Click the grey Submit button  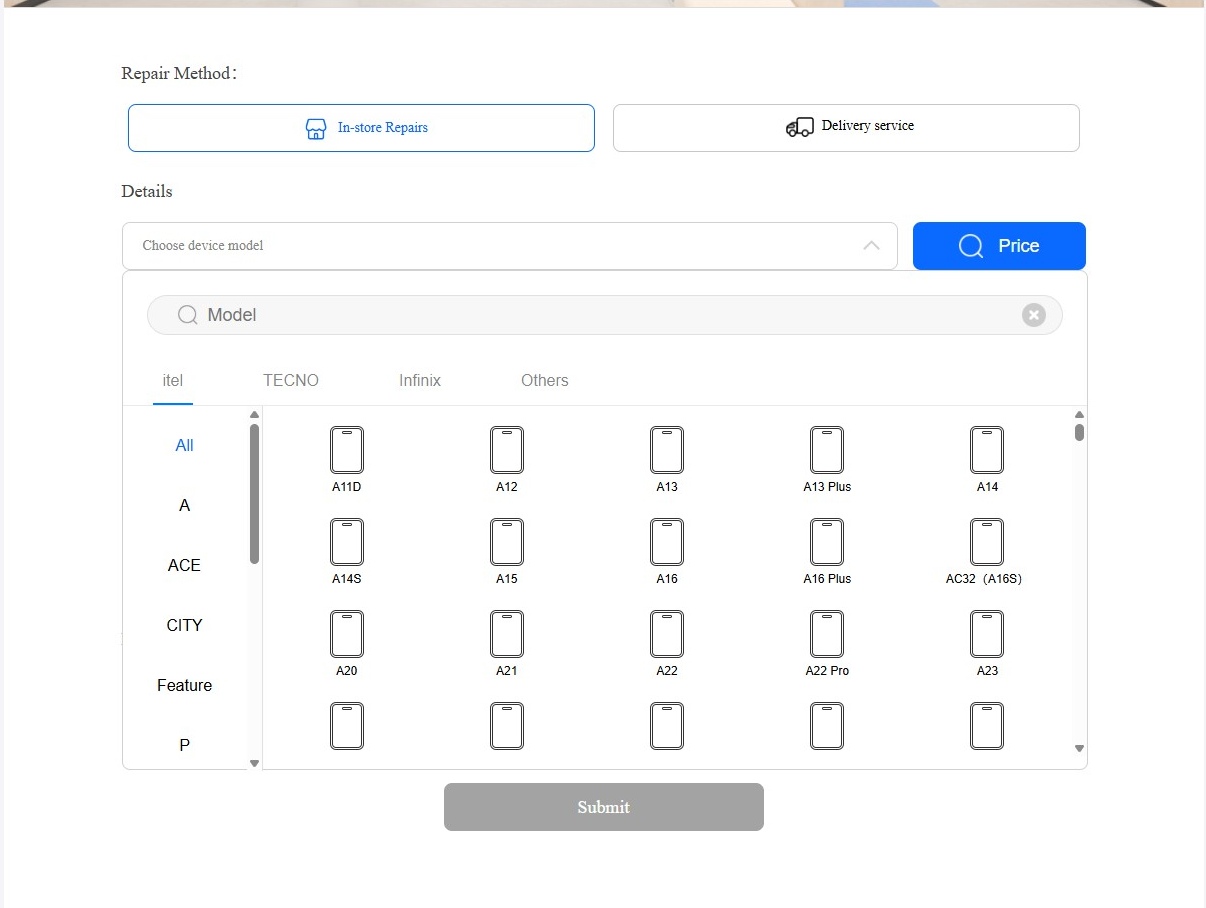[x=604, y=807]
